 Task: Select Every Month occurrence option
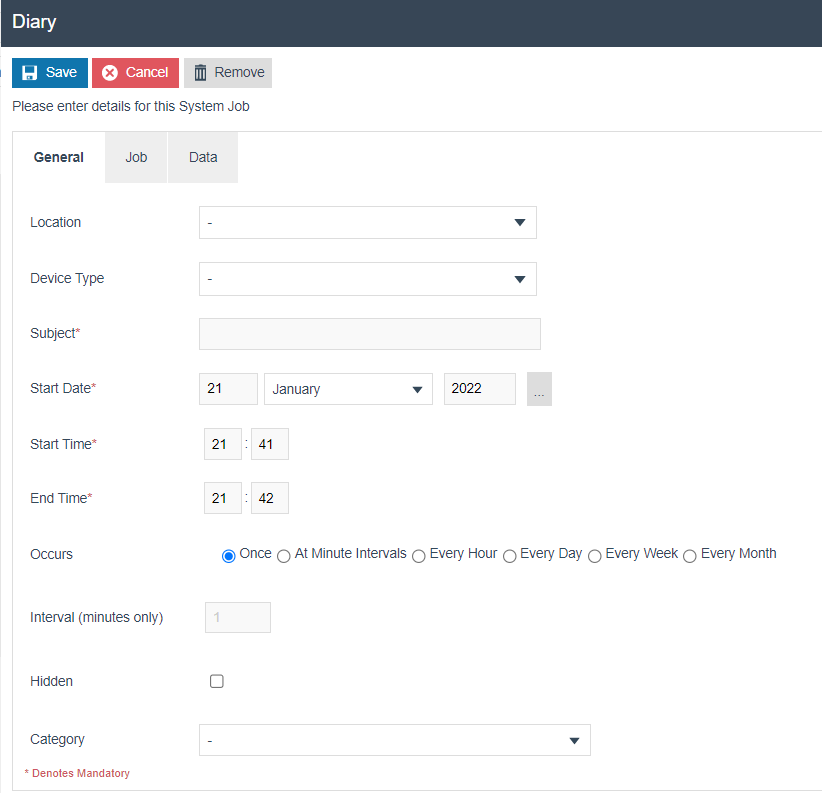(x=690, y=556)
